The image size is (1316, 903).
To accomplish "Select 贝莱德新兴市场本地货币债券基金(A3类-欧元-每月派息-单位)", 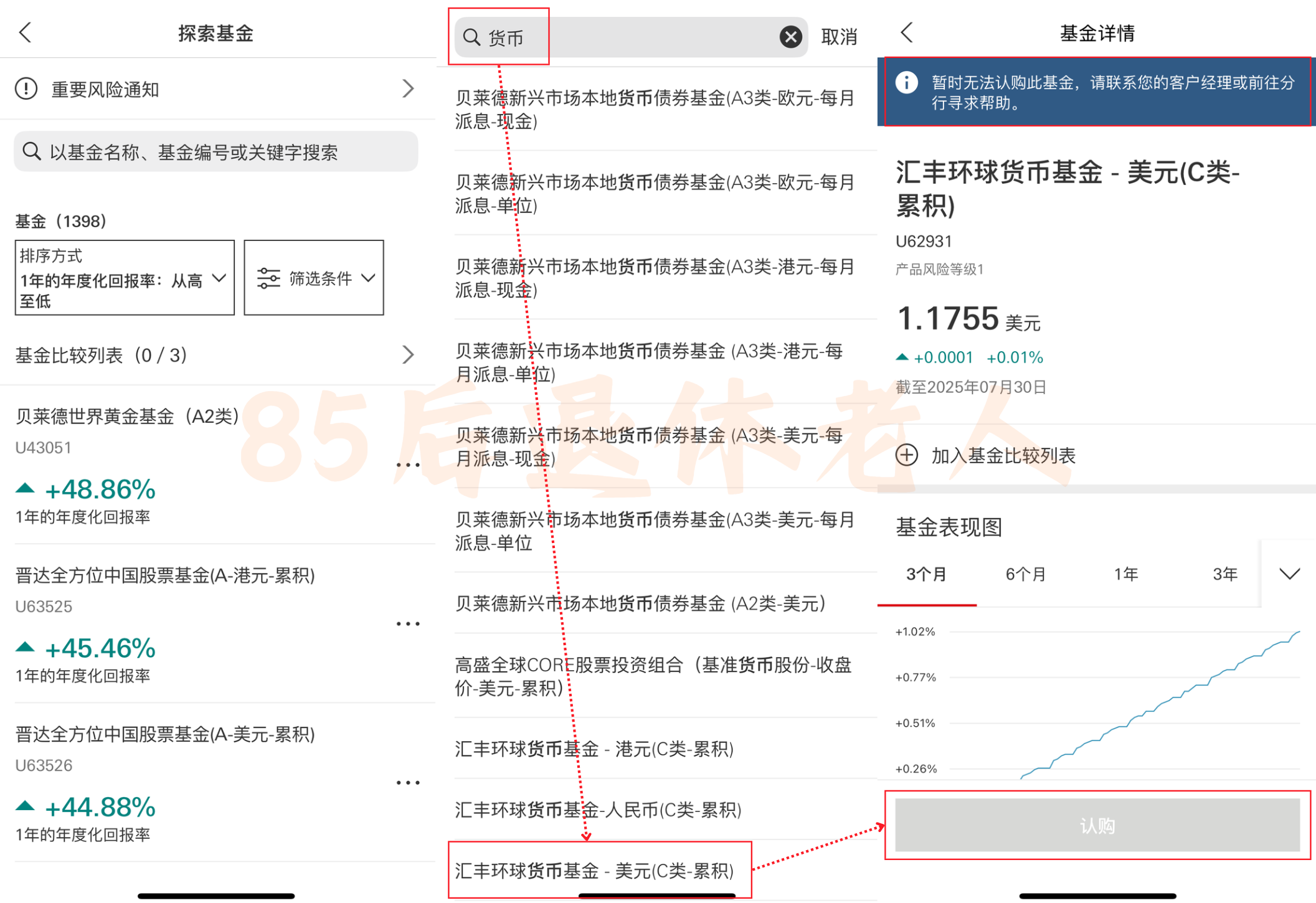I will click(x=655, y=194).
